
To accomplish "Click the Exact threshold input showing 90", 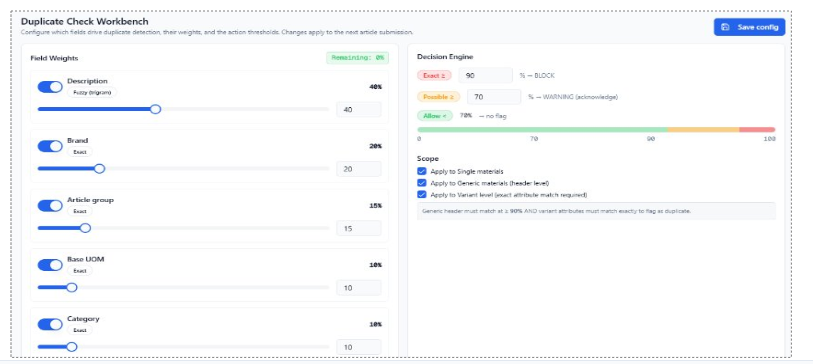I will pyautogui.click(x=486, y=76).
